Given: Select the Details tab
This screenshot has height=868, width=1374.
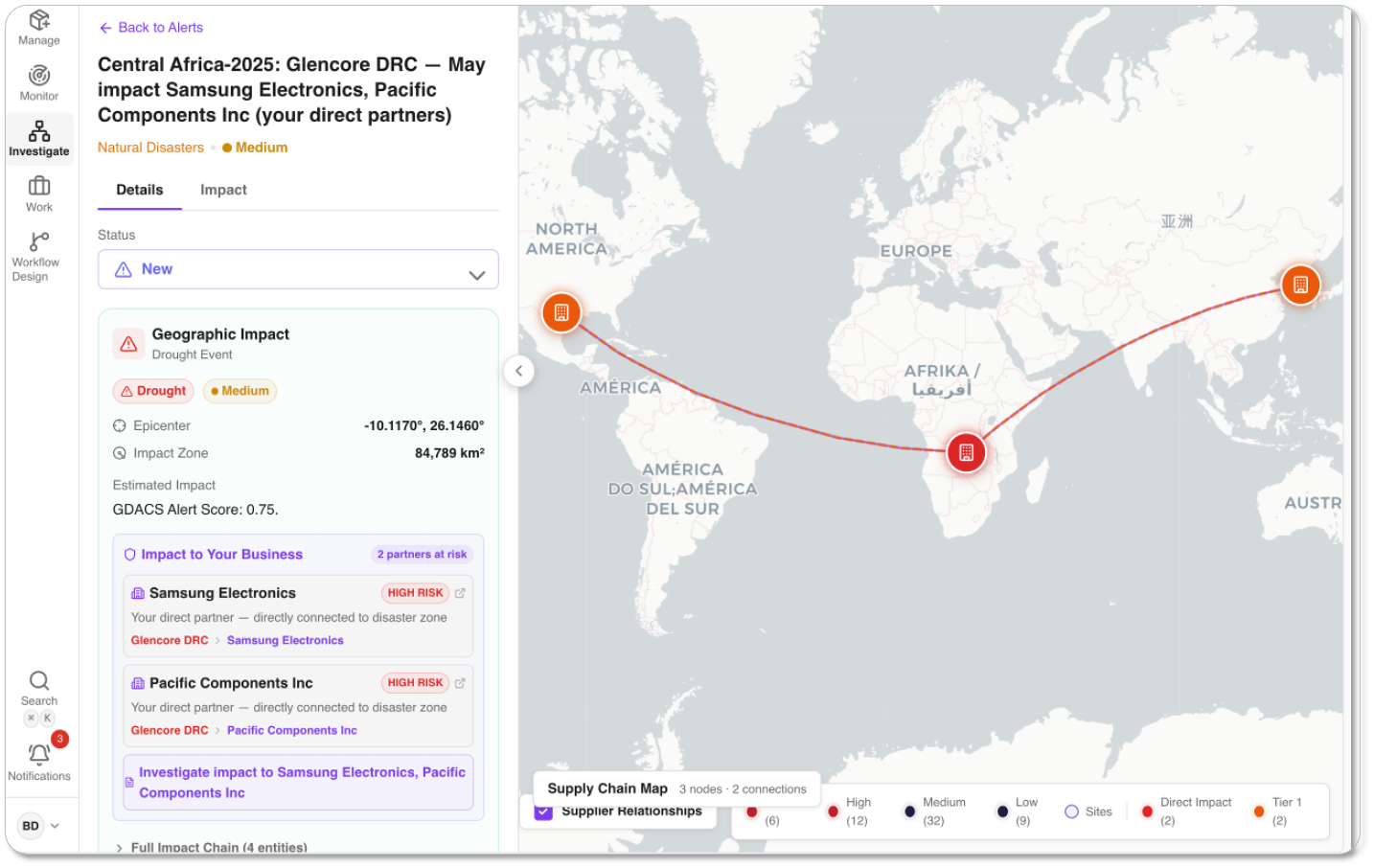Looking at the screenshot, I should pos(140,190).
